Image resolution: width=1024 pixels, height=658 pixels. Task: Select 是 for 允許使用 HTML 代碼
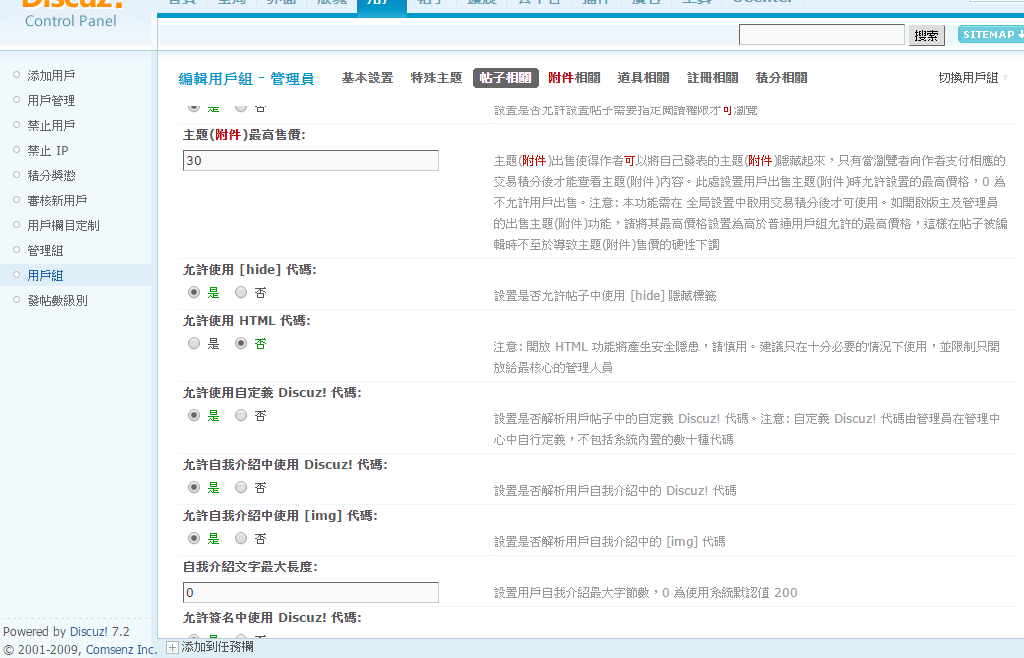(x=194, y=343)
